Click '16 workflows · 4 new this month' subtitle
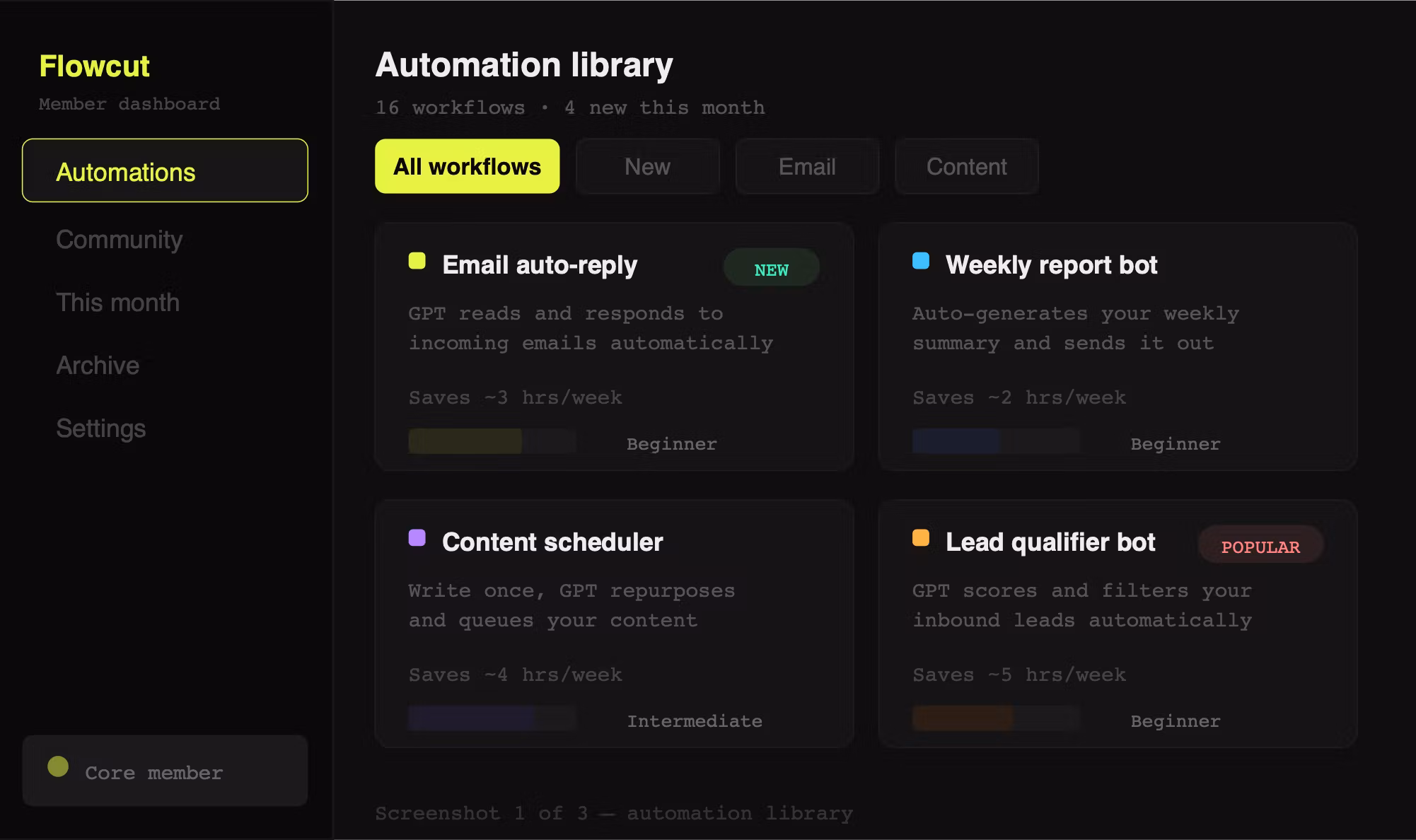This screenshot has width=1416, height=840. 570,107
